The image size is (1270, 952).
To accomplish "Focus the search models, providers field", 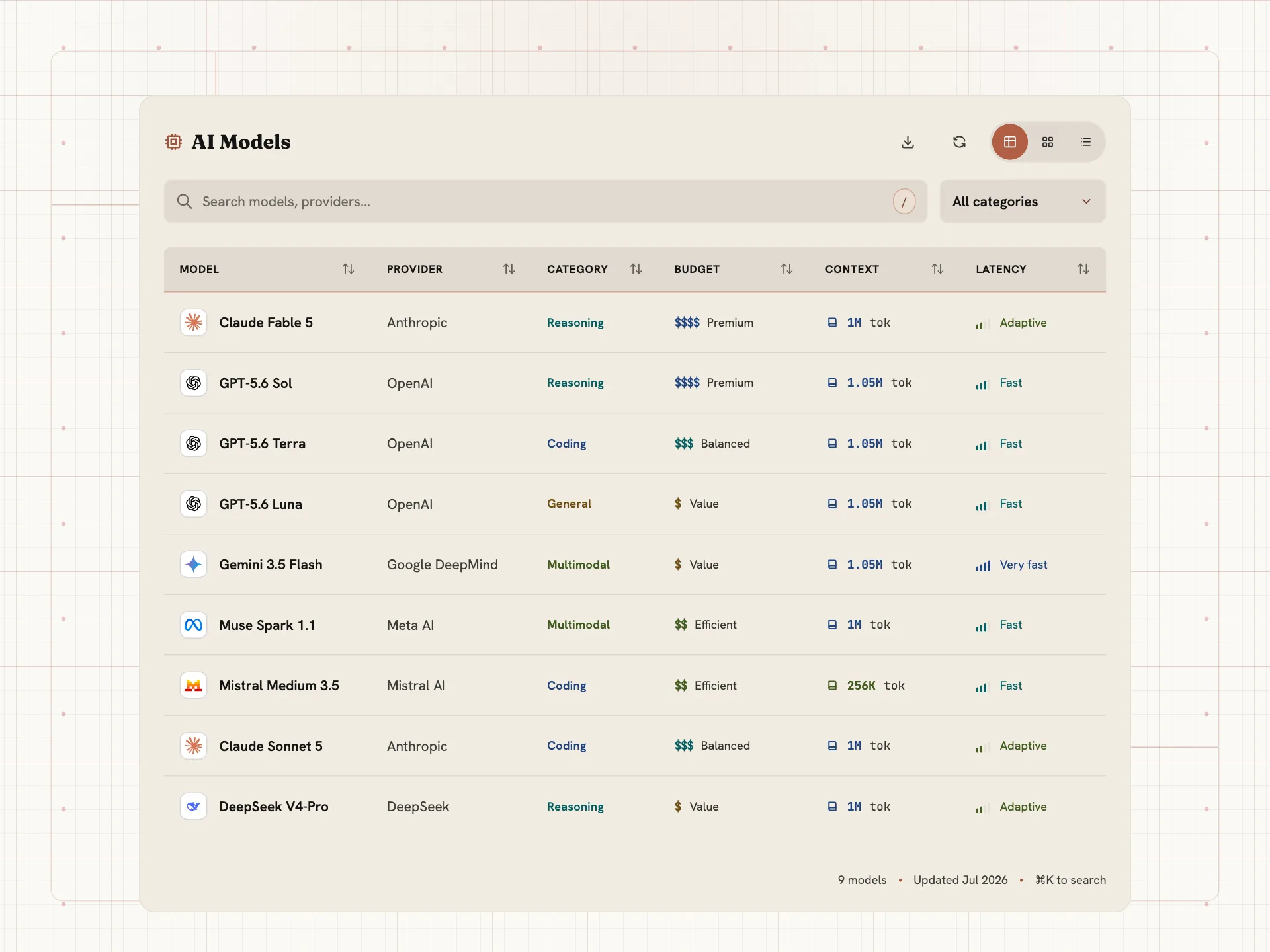I will click(x=546, y=202).
